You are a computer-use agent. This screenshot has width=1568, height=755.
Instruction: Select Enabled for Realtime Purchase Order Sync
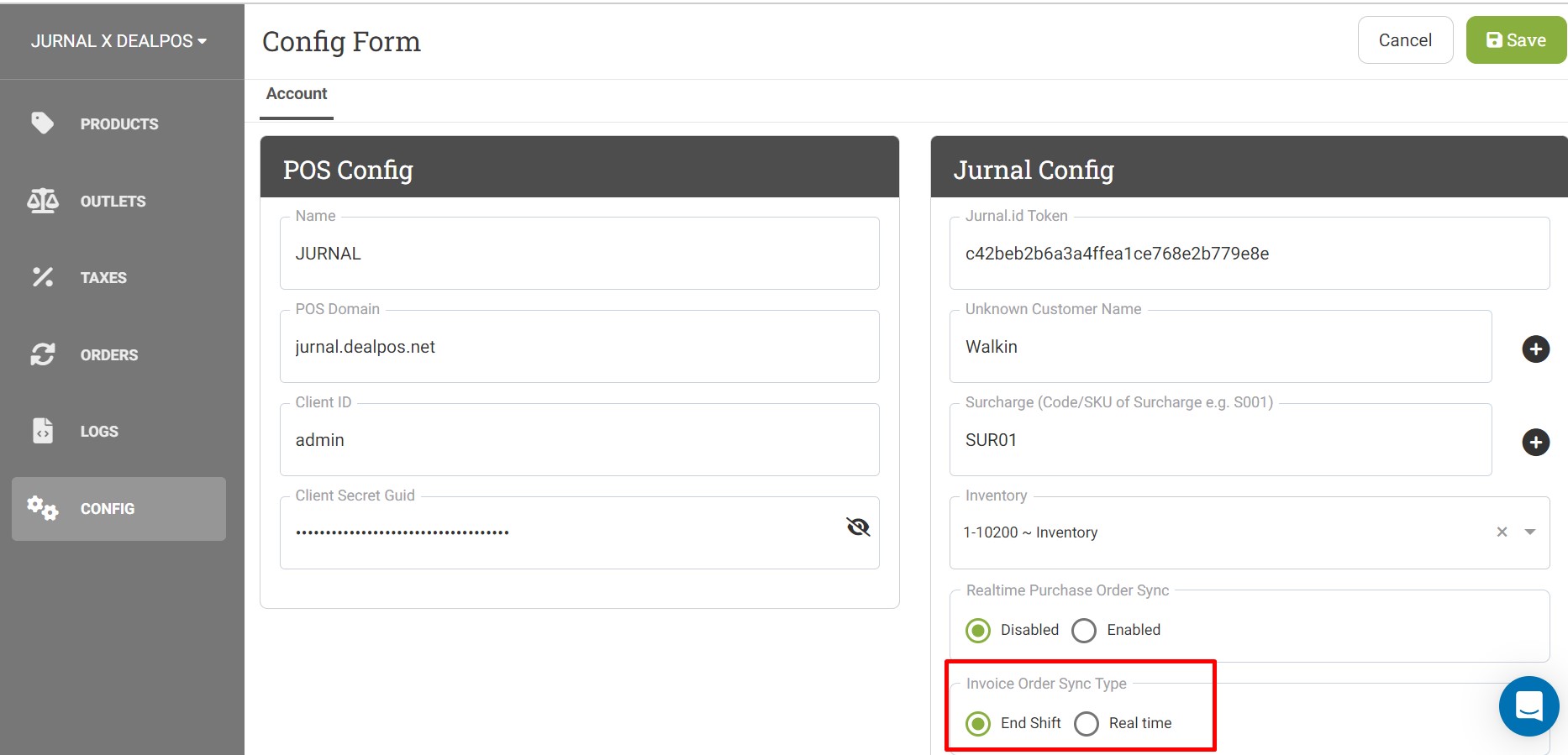point(1084,630)
